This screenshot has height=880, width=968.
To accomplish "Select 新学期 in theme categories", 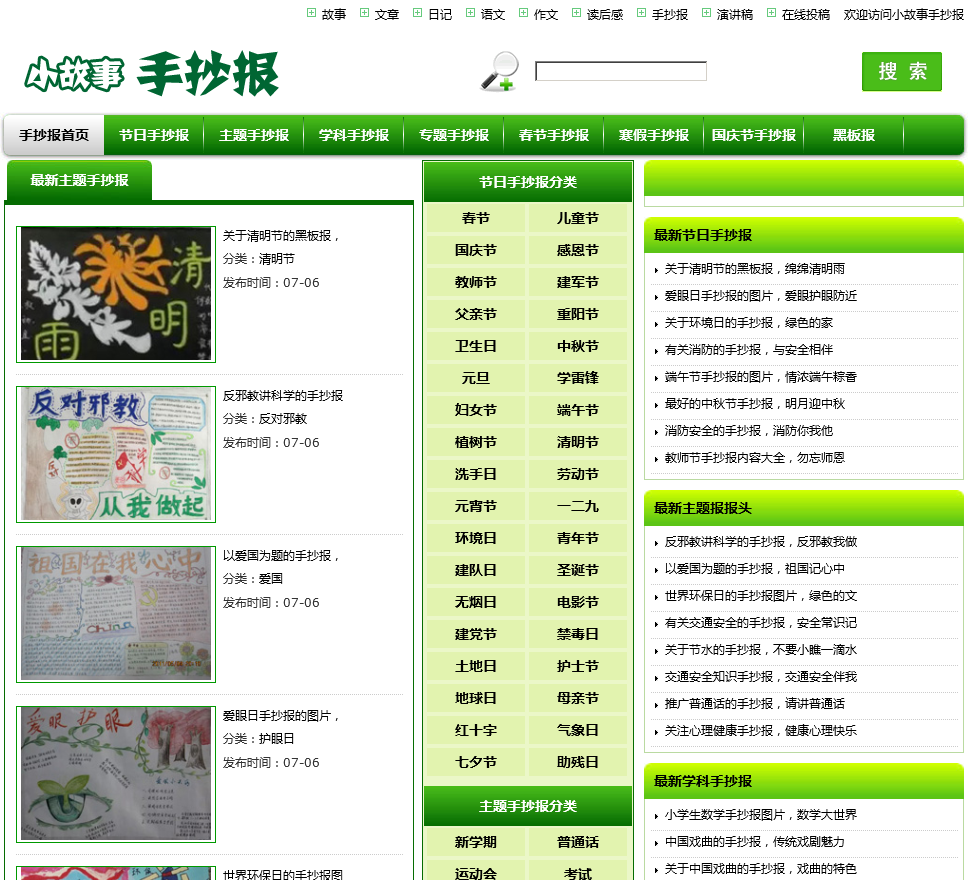I will pyautogui.click(x=475, y=842).
